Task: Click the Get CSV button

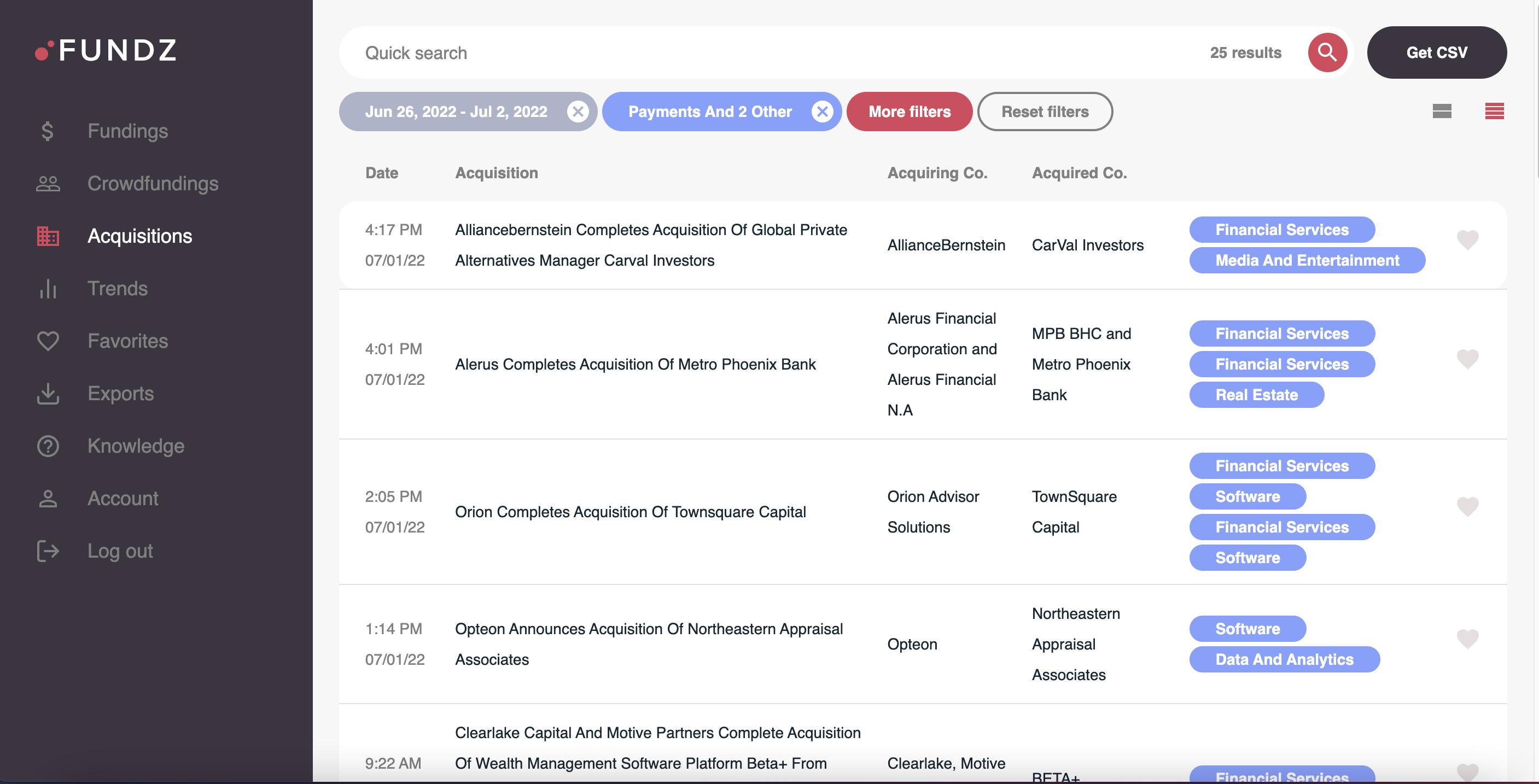Action: coord(1437,52)
